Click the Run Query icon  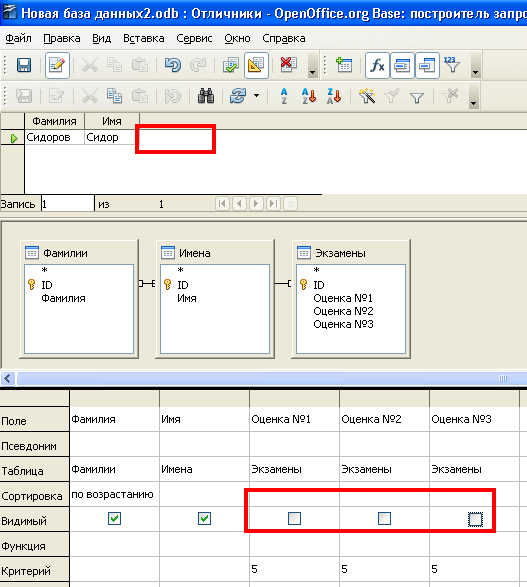coord(231,66)
